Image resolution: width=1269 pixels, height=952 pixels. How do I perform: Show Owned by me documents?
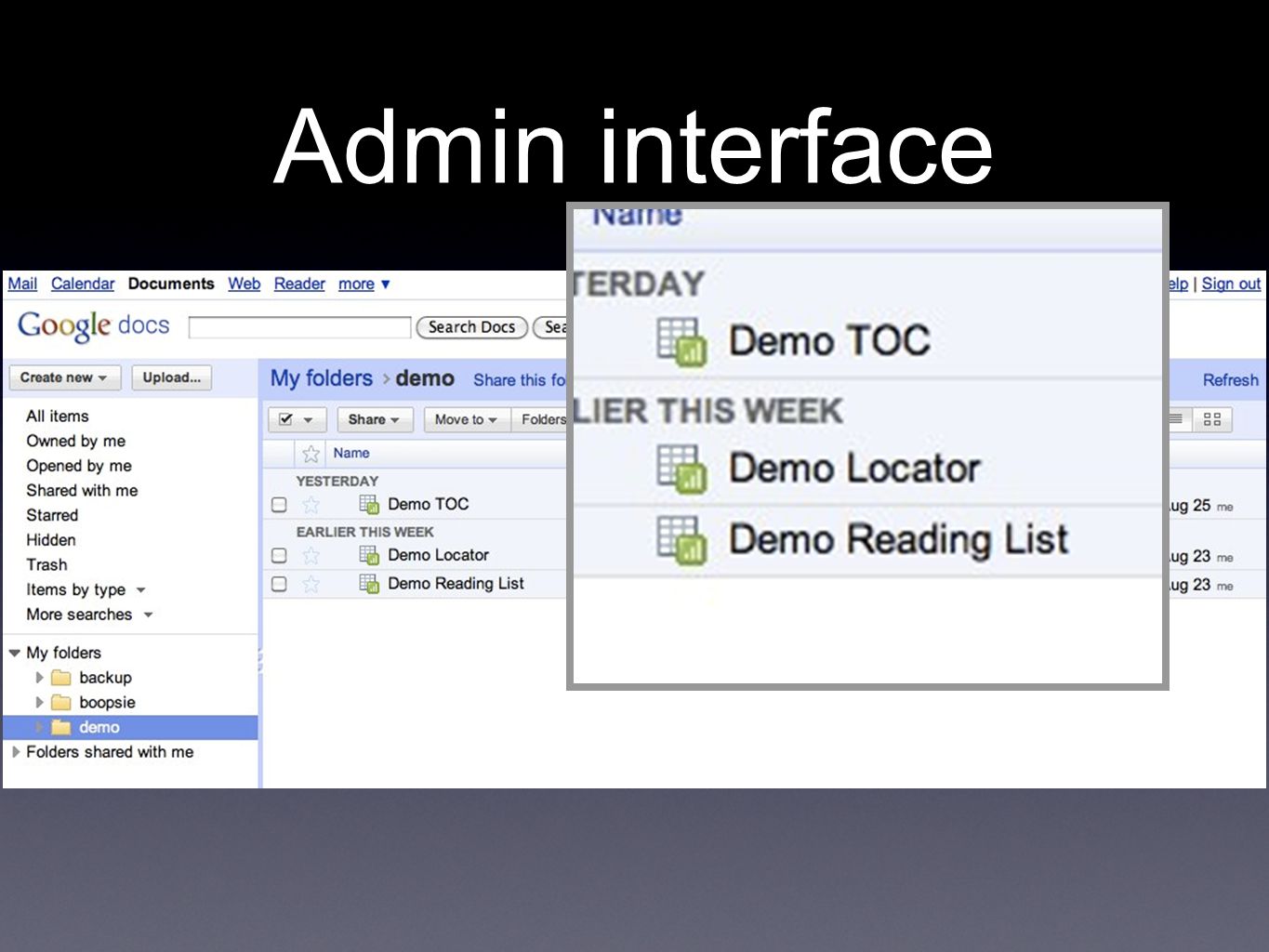[x=76, y=441]
